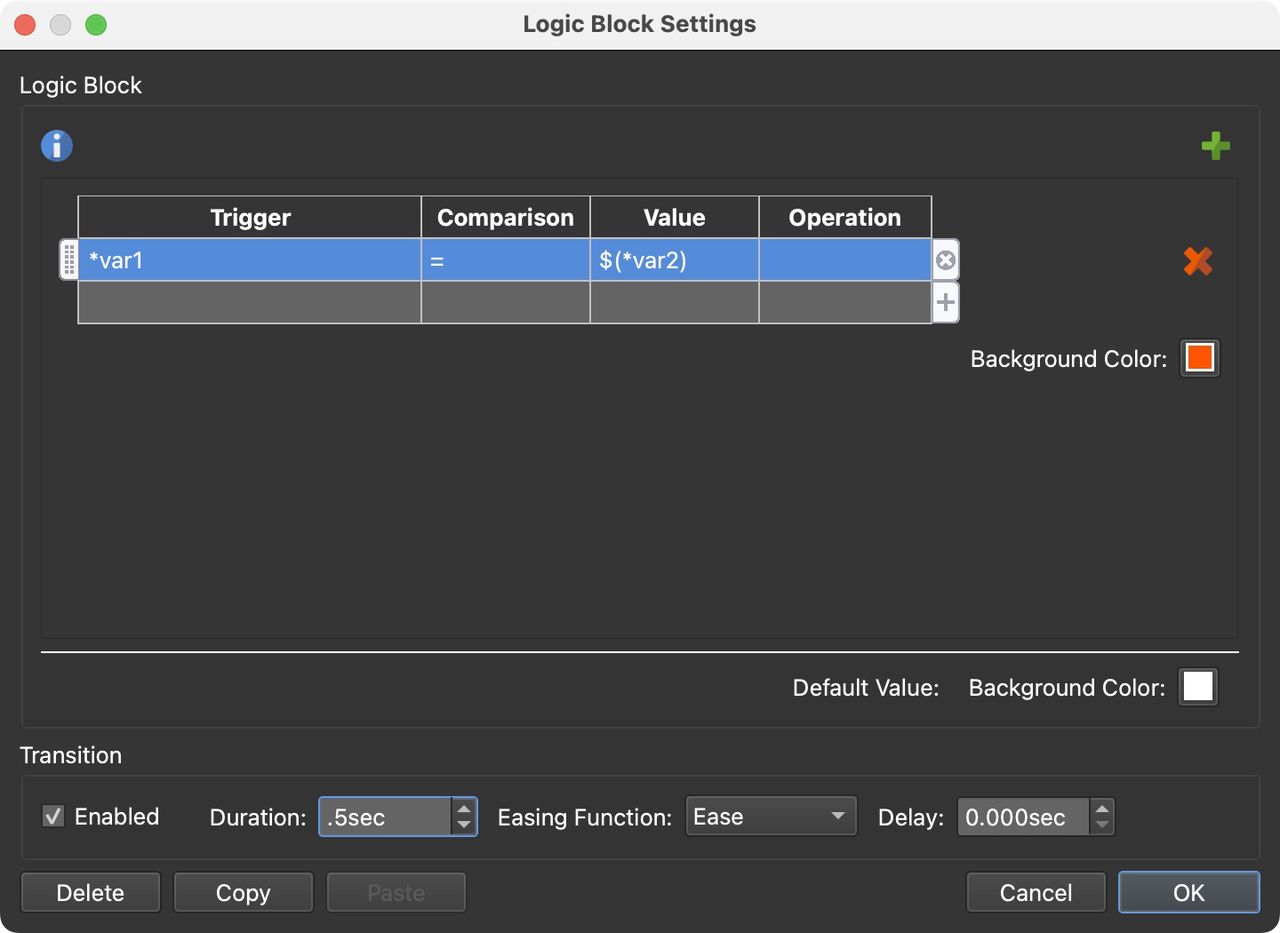The image size is (1280, 933).
Task: Confirm settings by clicking OK
Action: pyautogui.click(x=1188, y=892)
